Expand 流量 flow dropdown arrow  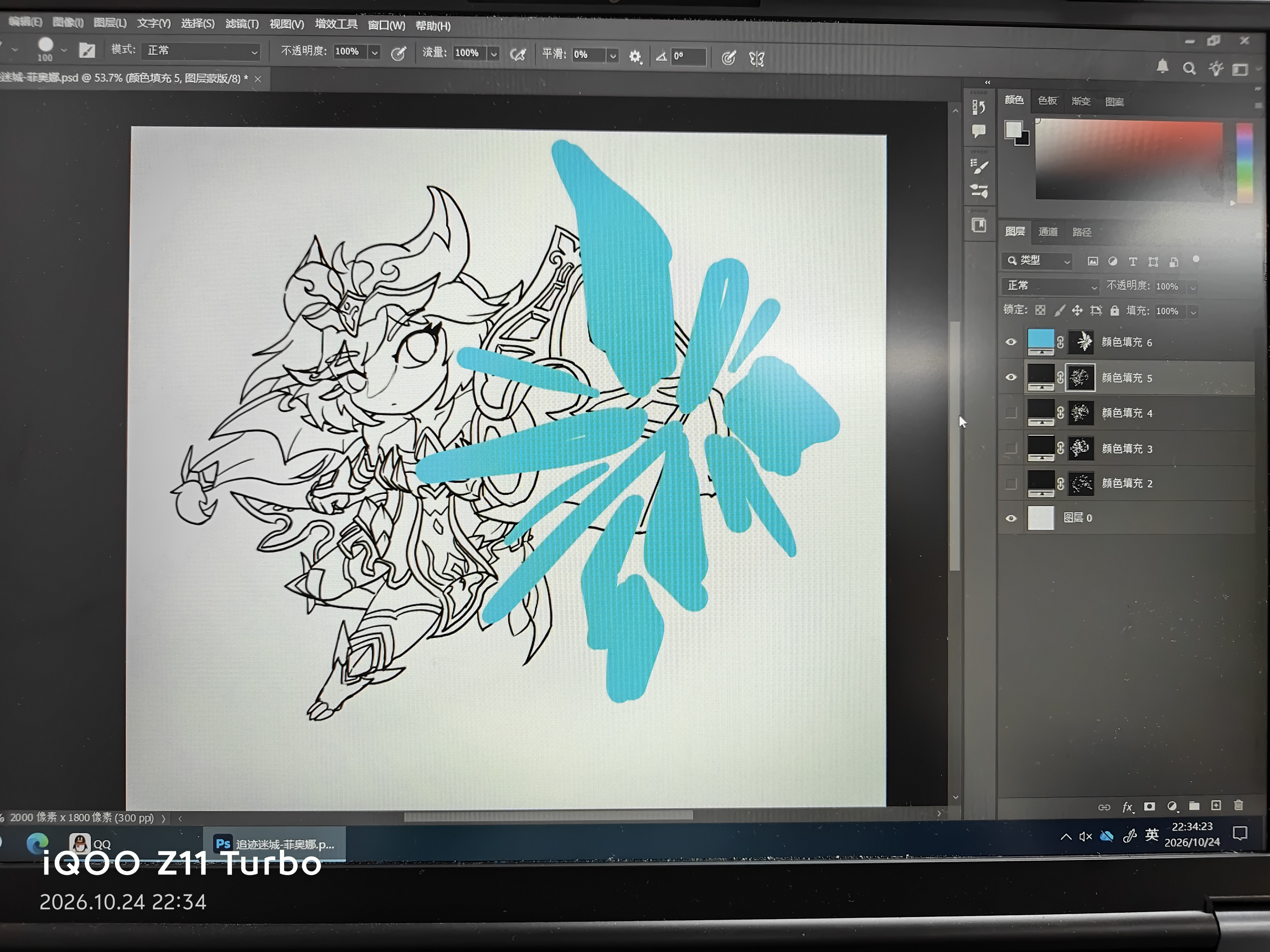tap(494, 54)
